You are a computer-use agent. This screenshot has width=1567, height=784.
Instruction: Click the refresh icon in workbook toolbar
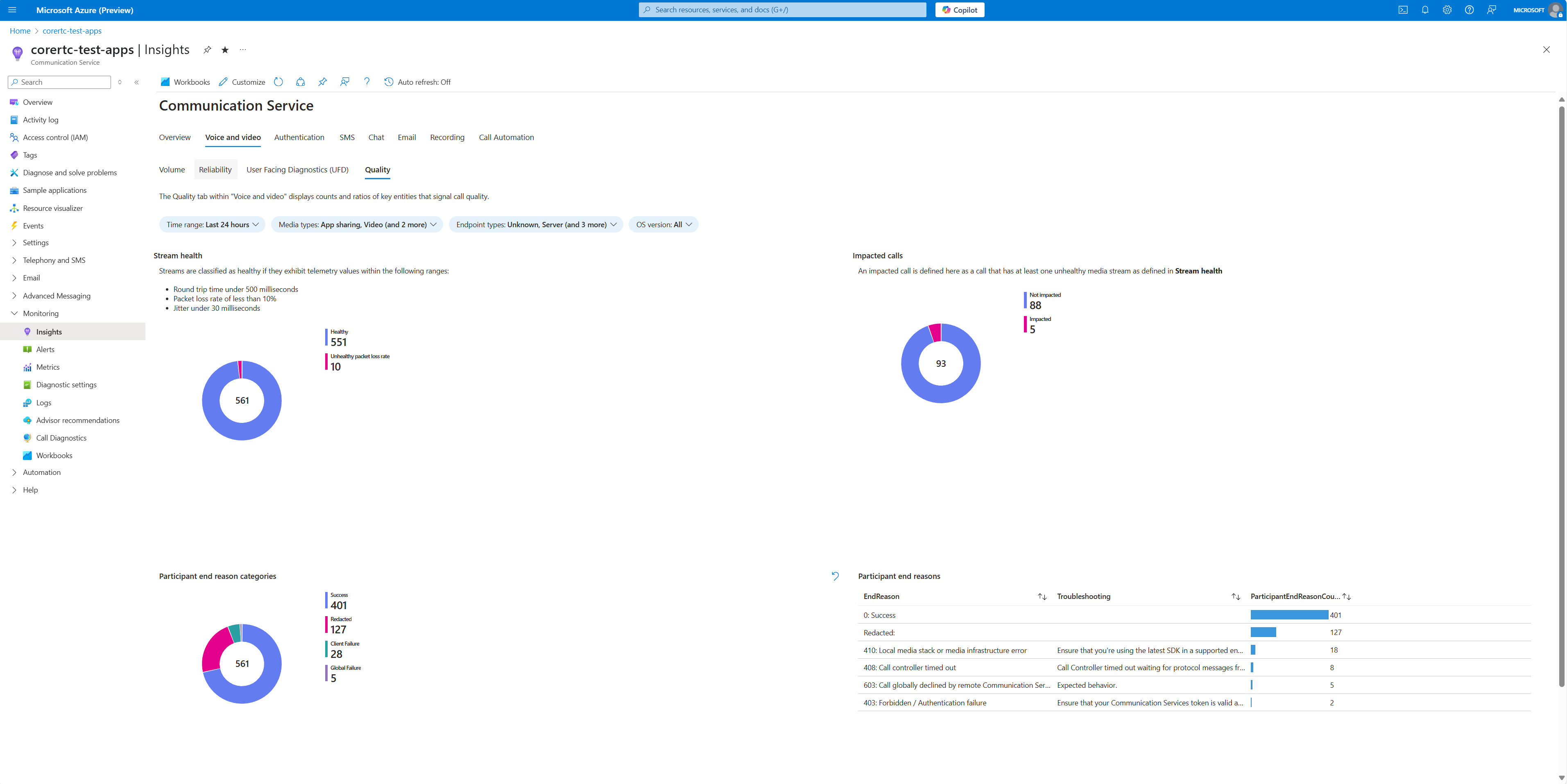point(279,82)
